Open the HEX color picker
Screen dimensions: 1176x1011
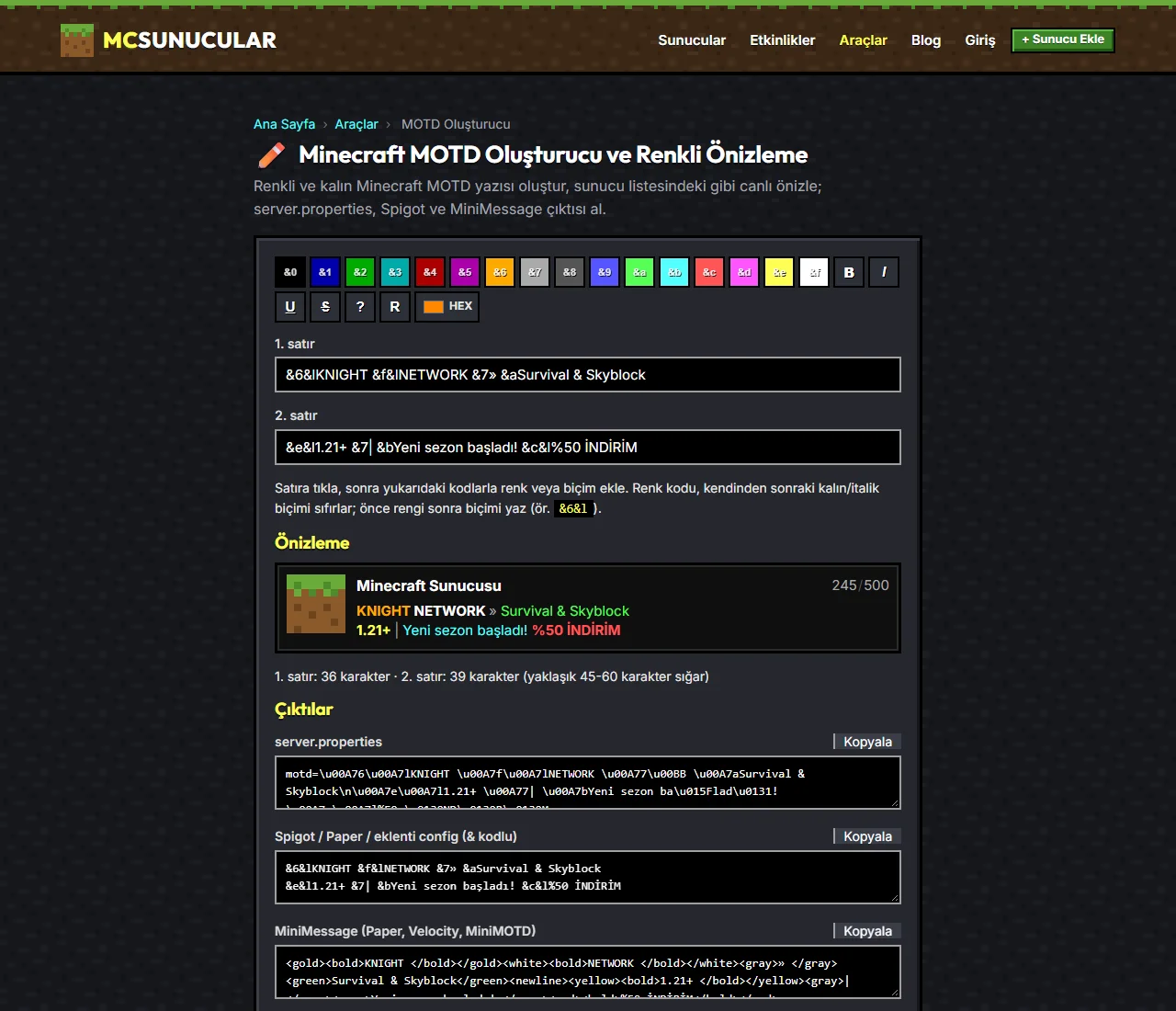click(447, 307)
